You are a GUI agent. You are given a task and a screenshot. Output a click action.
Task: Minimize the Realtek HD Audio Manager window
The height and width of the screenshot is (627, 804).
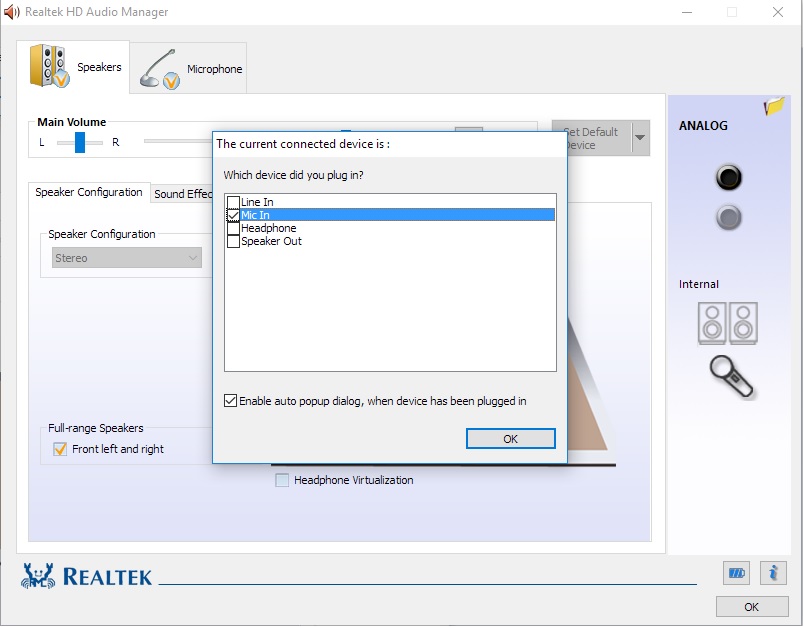click(687, 12)
